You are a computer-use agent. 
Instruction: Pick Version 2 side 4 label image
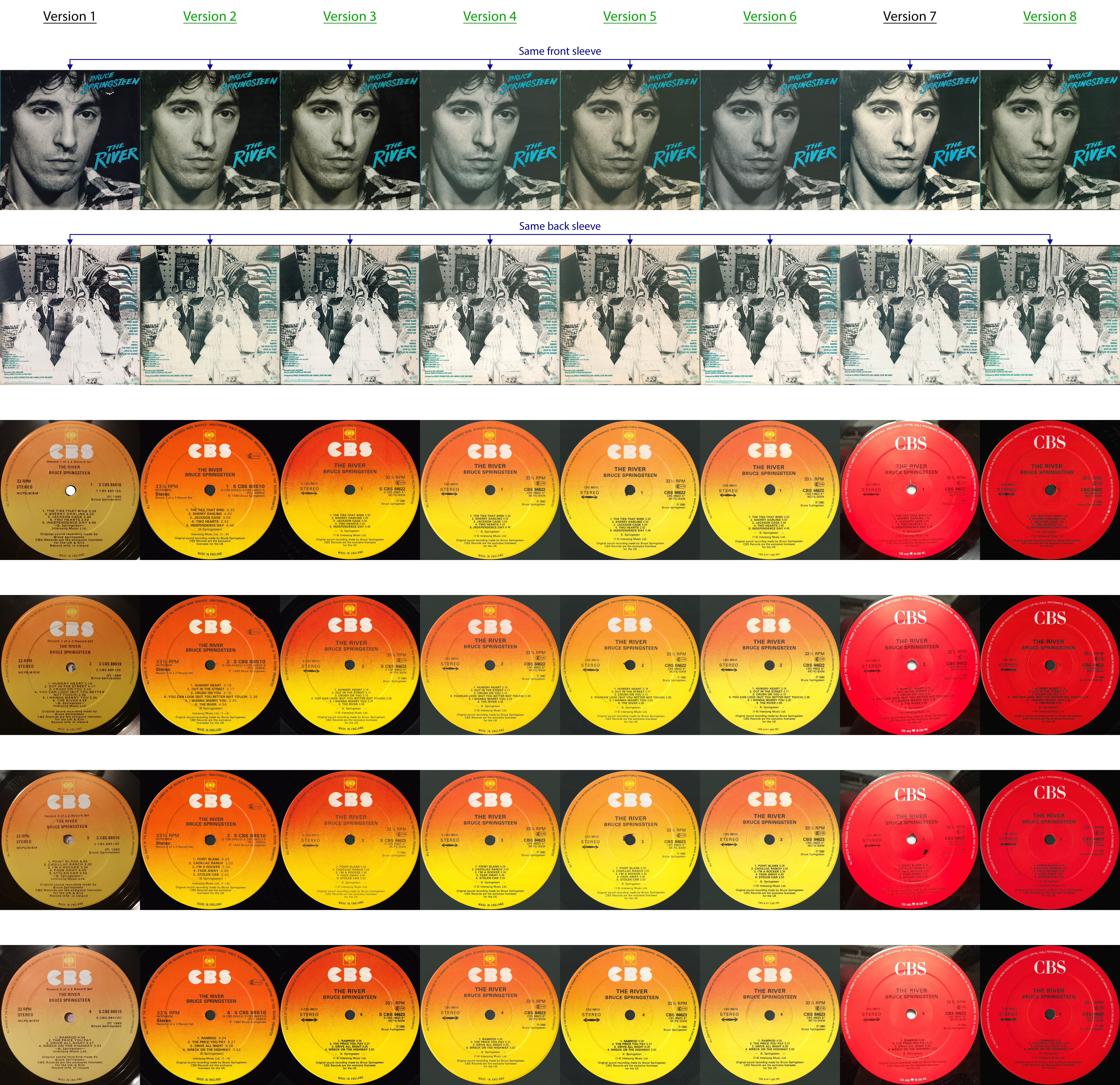tap(210, 1015)
